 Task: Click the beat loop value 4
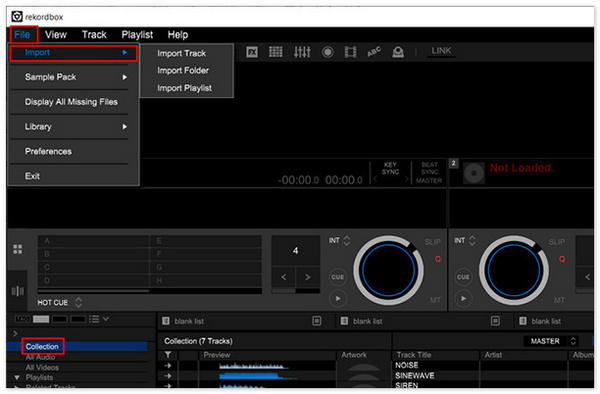(x=295, y=251)
